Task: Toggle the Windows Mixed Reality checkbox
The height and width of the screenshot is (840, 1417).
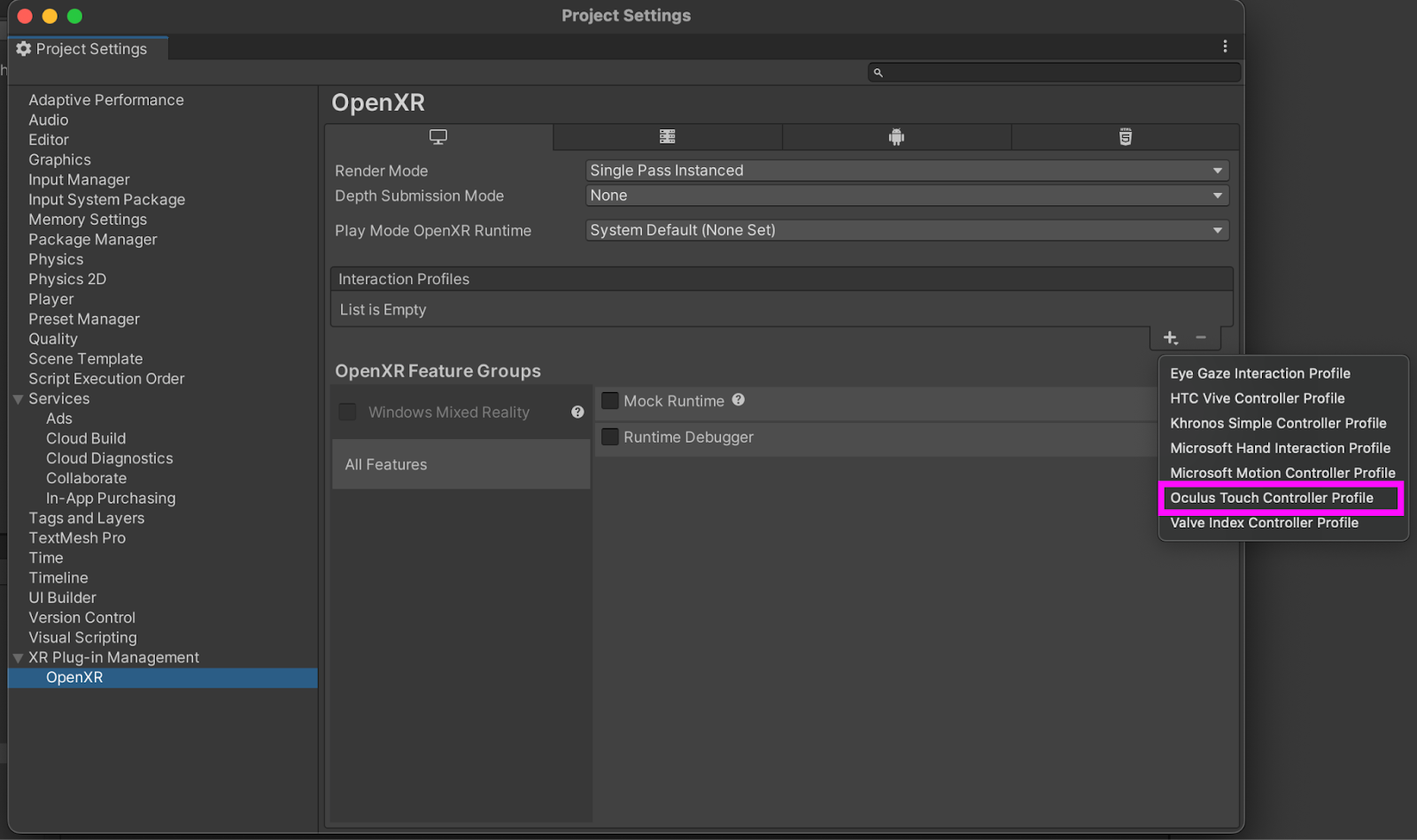Action: tap(348, 412)
